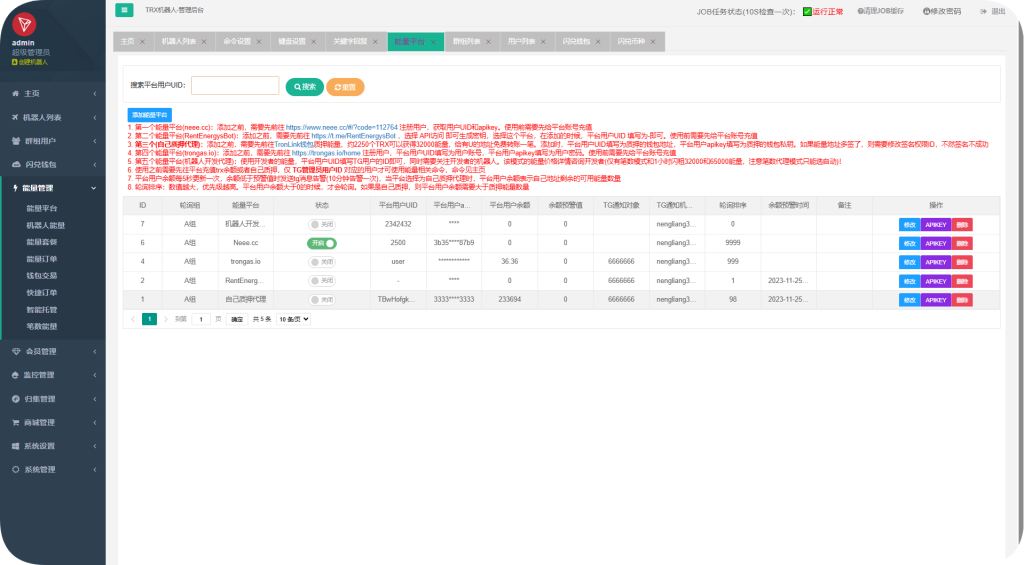The height and width of the screenshot is (565, 1024).
Task: Click the 搜索平台用户UID input field
Action: (235, 86)
